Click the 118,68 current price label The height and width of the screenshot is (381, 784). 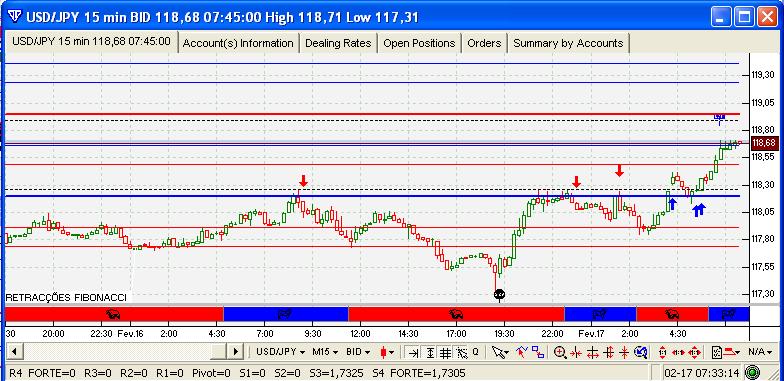(763, 143)
